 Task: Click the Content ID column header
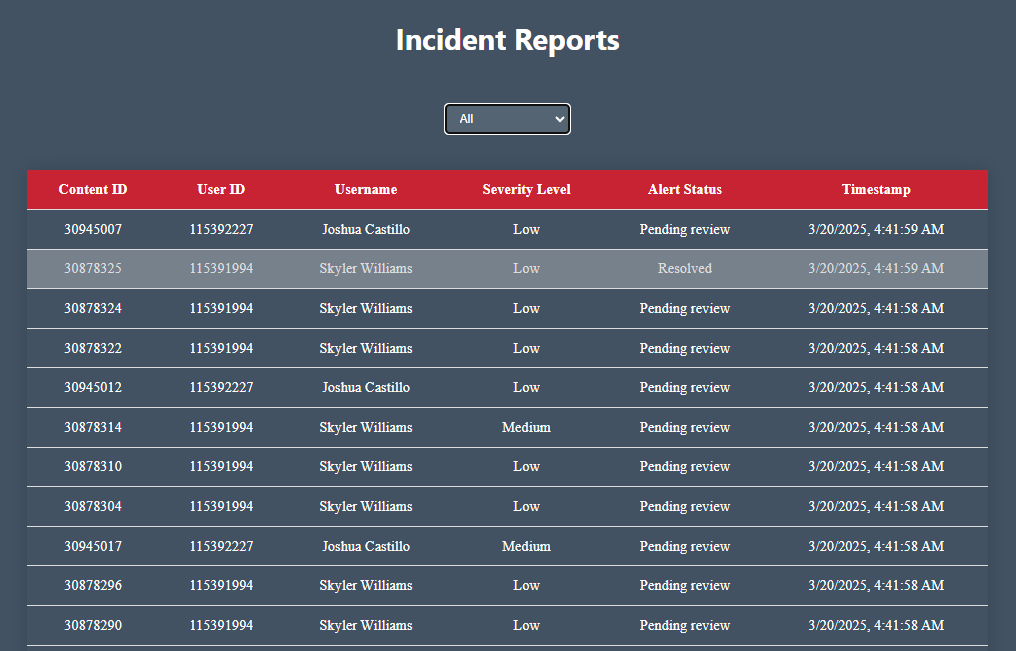click(x=93, y=189)
